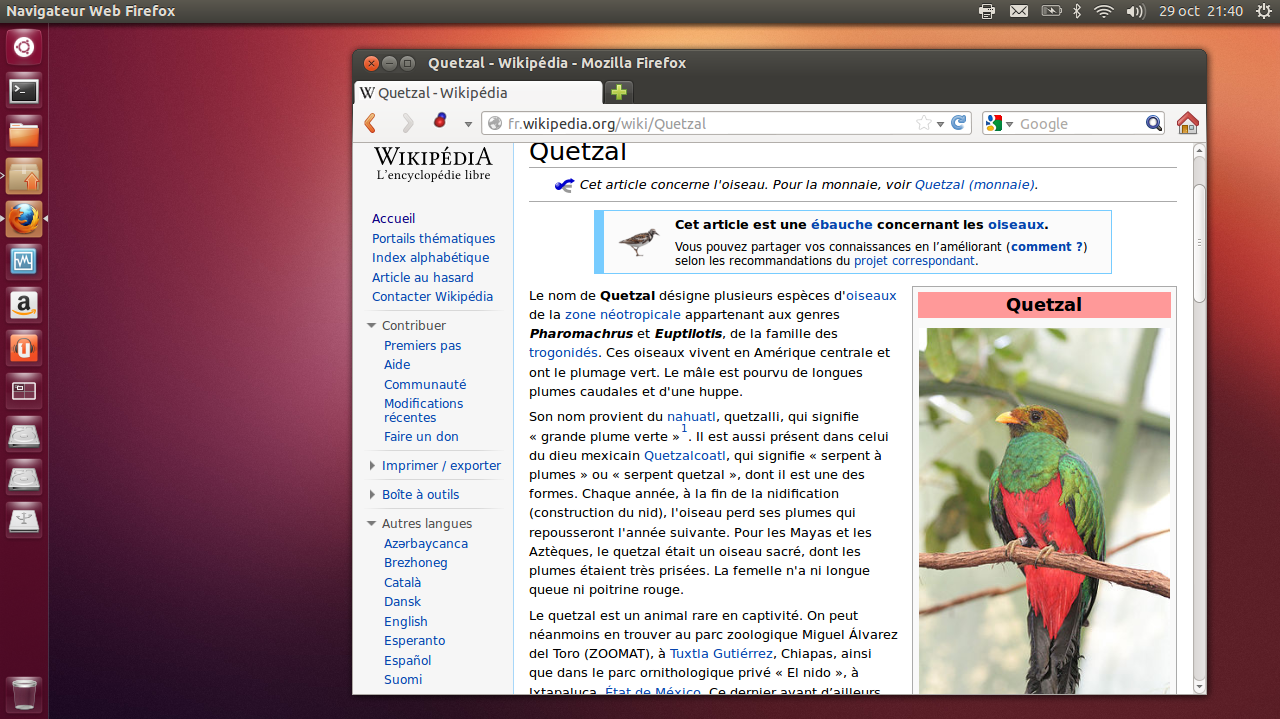Open the mail indicator in the top panel
The image size is (1280, 719).
click(1019, 11)
